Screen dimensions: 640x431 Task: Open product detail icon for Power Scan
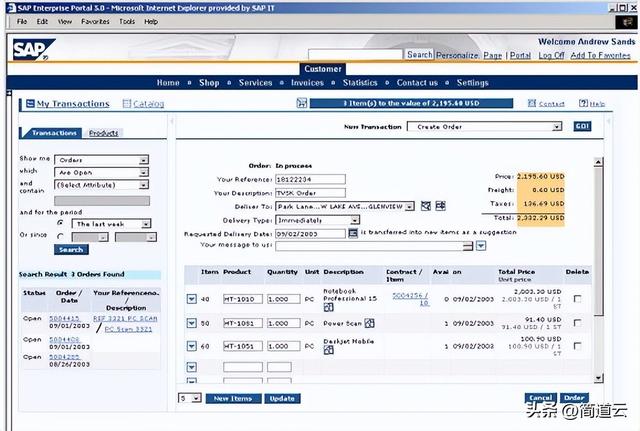(369, 323)
